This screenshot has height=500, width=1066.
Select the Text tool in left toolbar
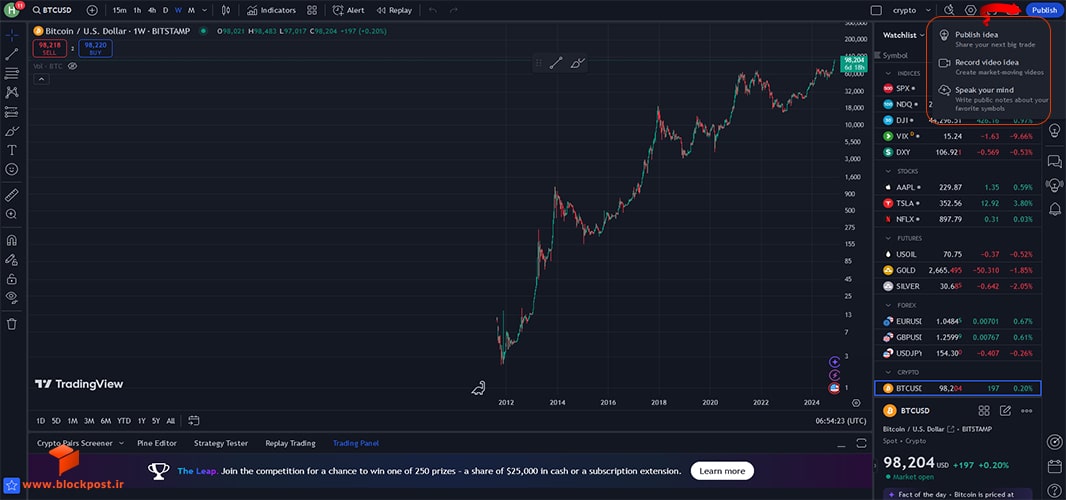point(12,150)
